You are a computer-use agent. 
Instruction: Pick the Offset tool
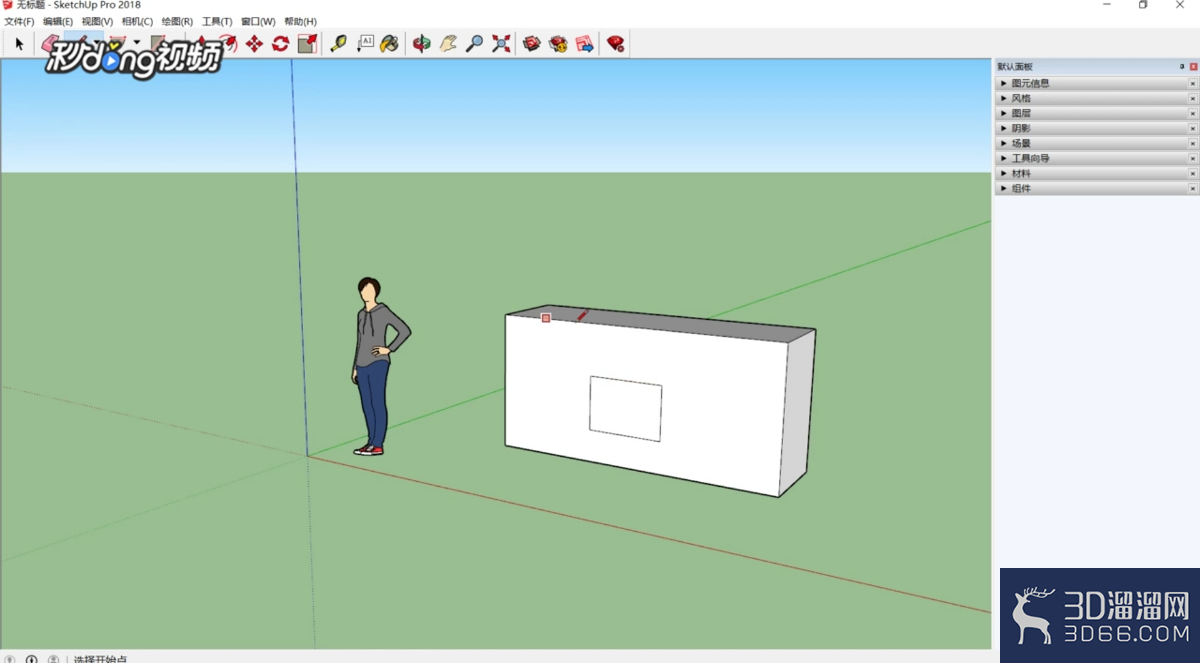click(228, 43)
